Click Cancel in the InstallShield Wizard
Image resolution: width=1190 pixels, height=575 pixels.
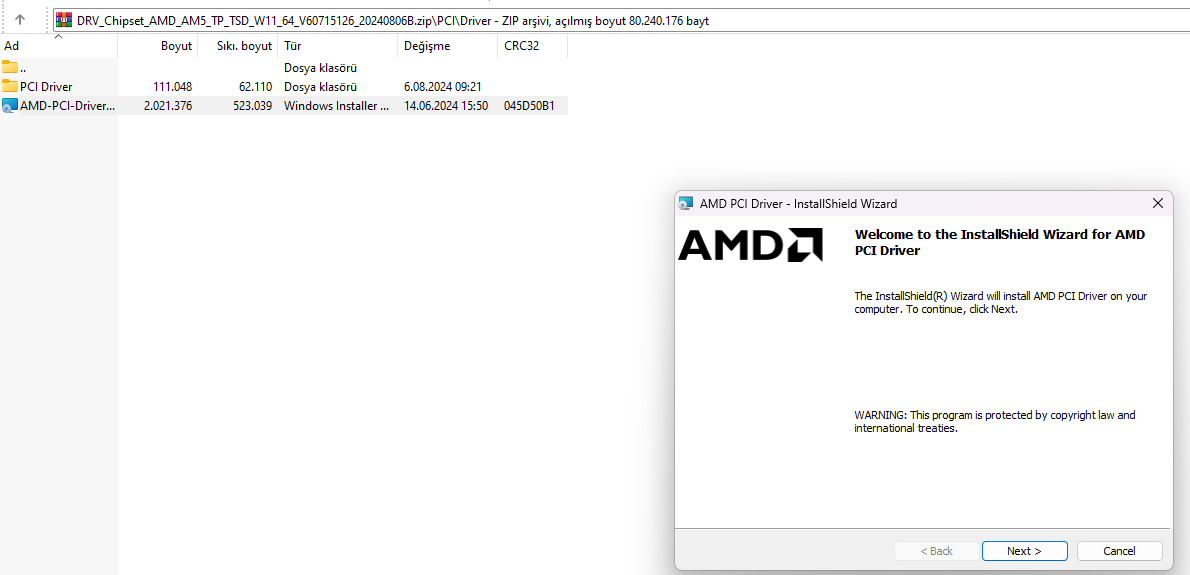coord(1119,551)
